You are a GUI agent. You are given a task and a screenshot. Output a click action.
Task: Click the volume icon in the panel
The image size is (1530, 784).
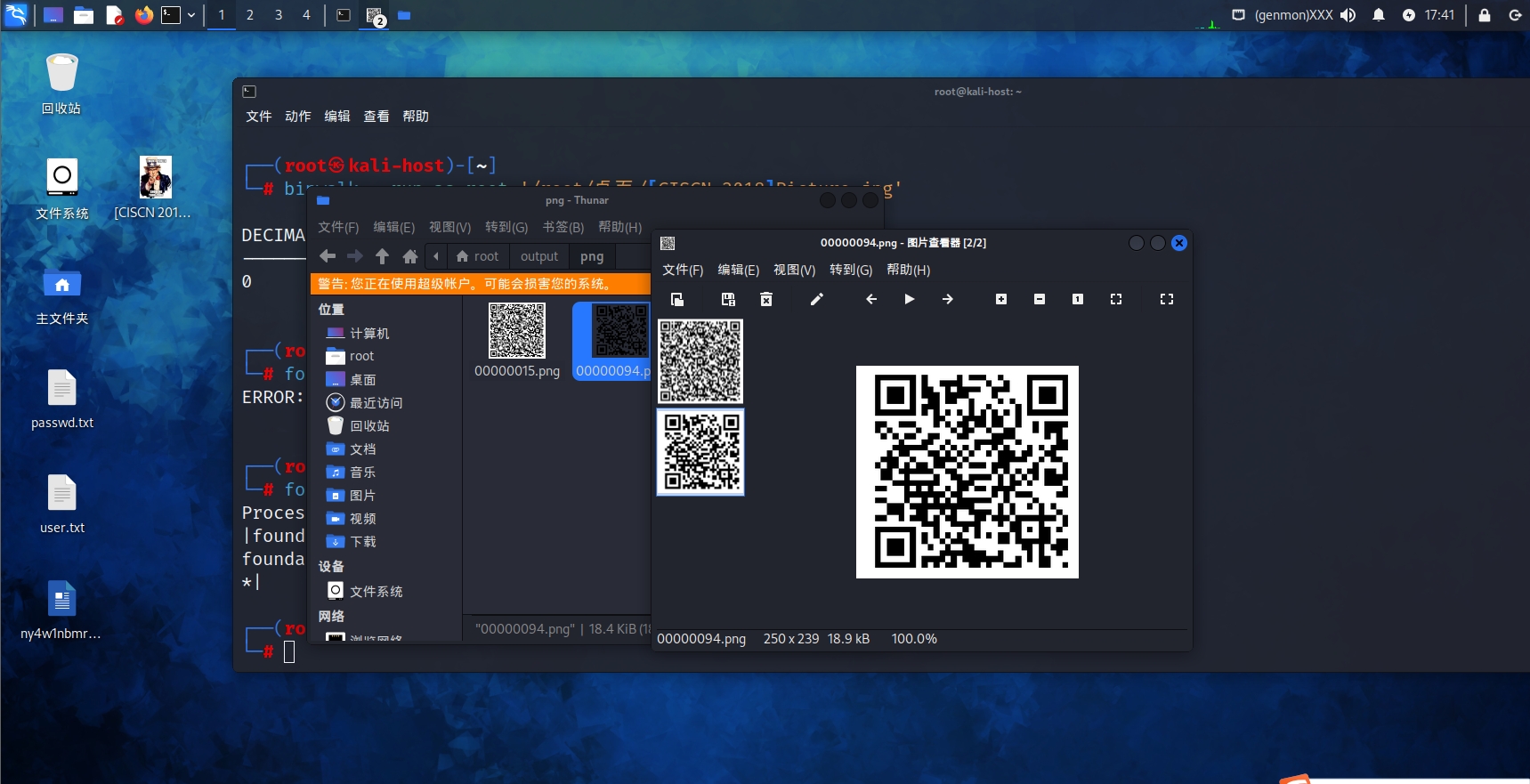click(1348, 15)
